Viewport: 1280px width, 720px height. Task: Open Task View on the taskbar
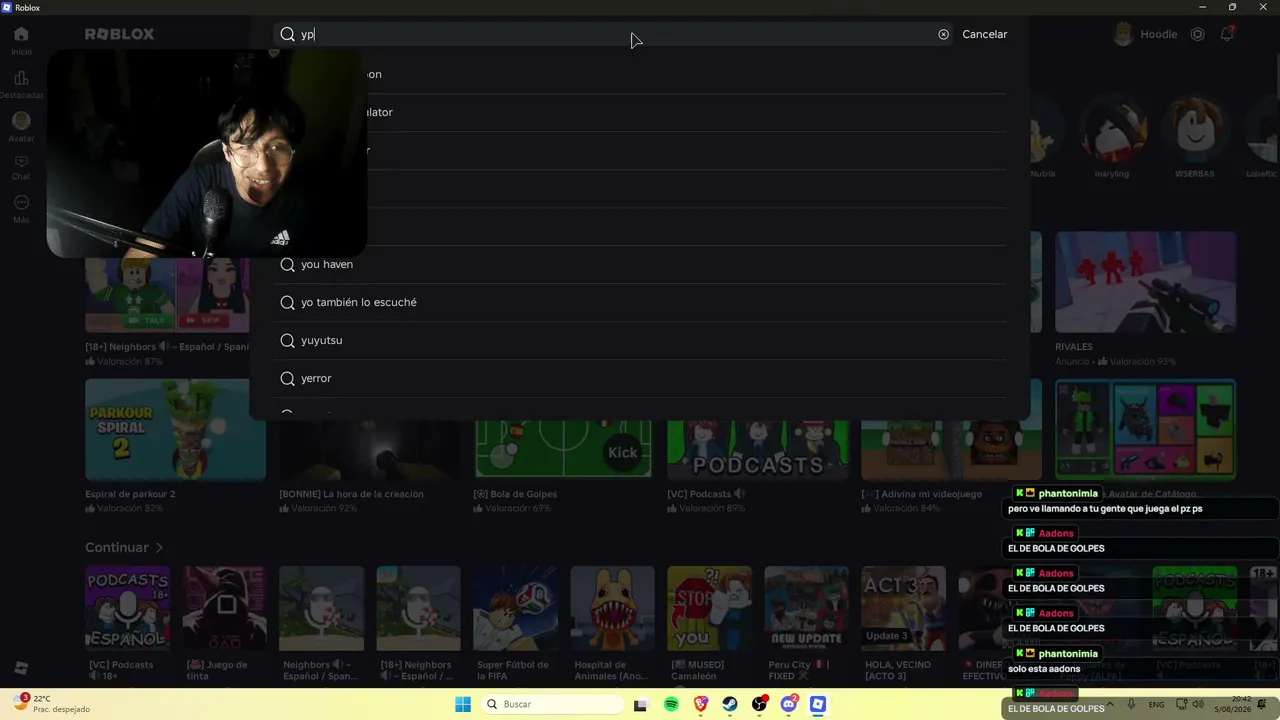point(641,704)
